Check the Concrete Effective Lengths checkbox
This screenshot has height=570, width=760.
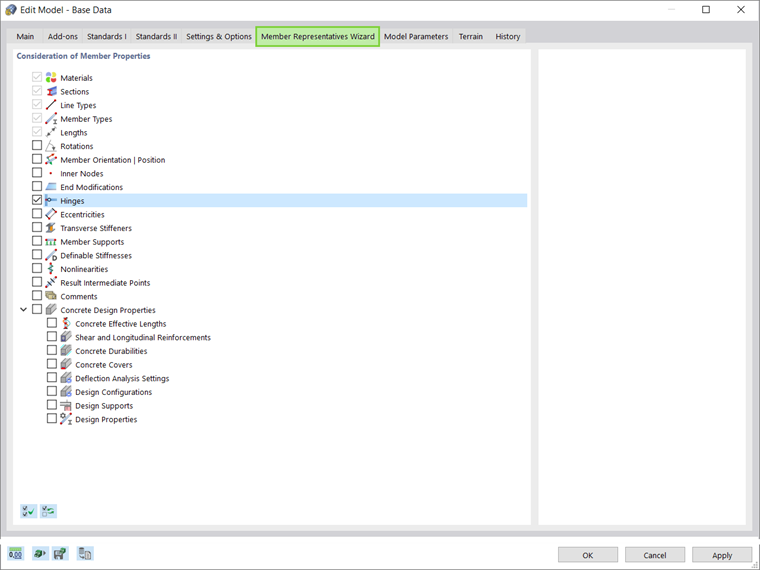(x=52, y=322)
